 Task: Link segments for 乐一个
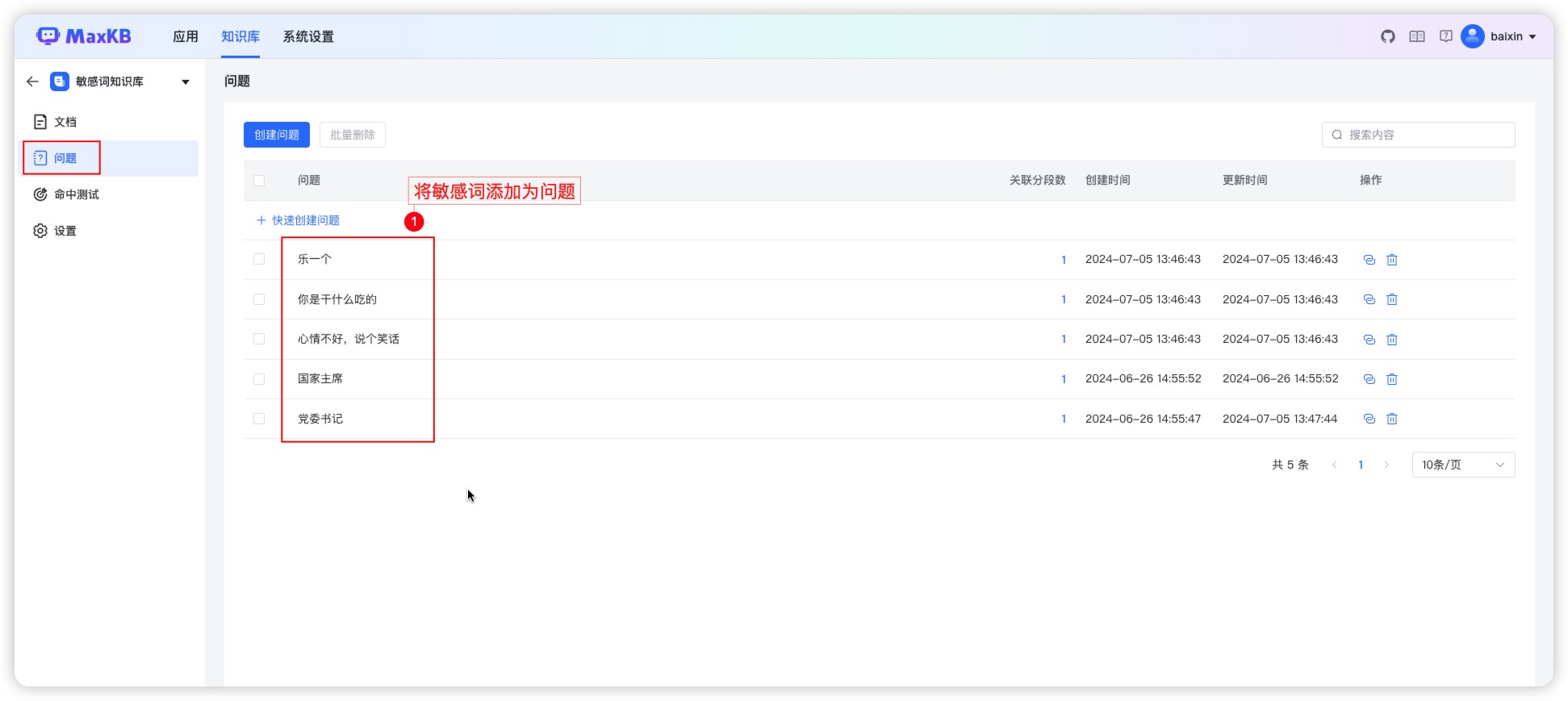click(1369, 260)
